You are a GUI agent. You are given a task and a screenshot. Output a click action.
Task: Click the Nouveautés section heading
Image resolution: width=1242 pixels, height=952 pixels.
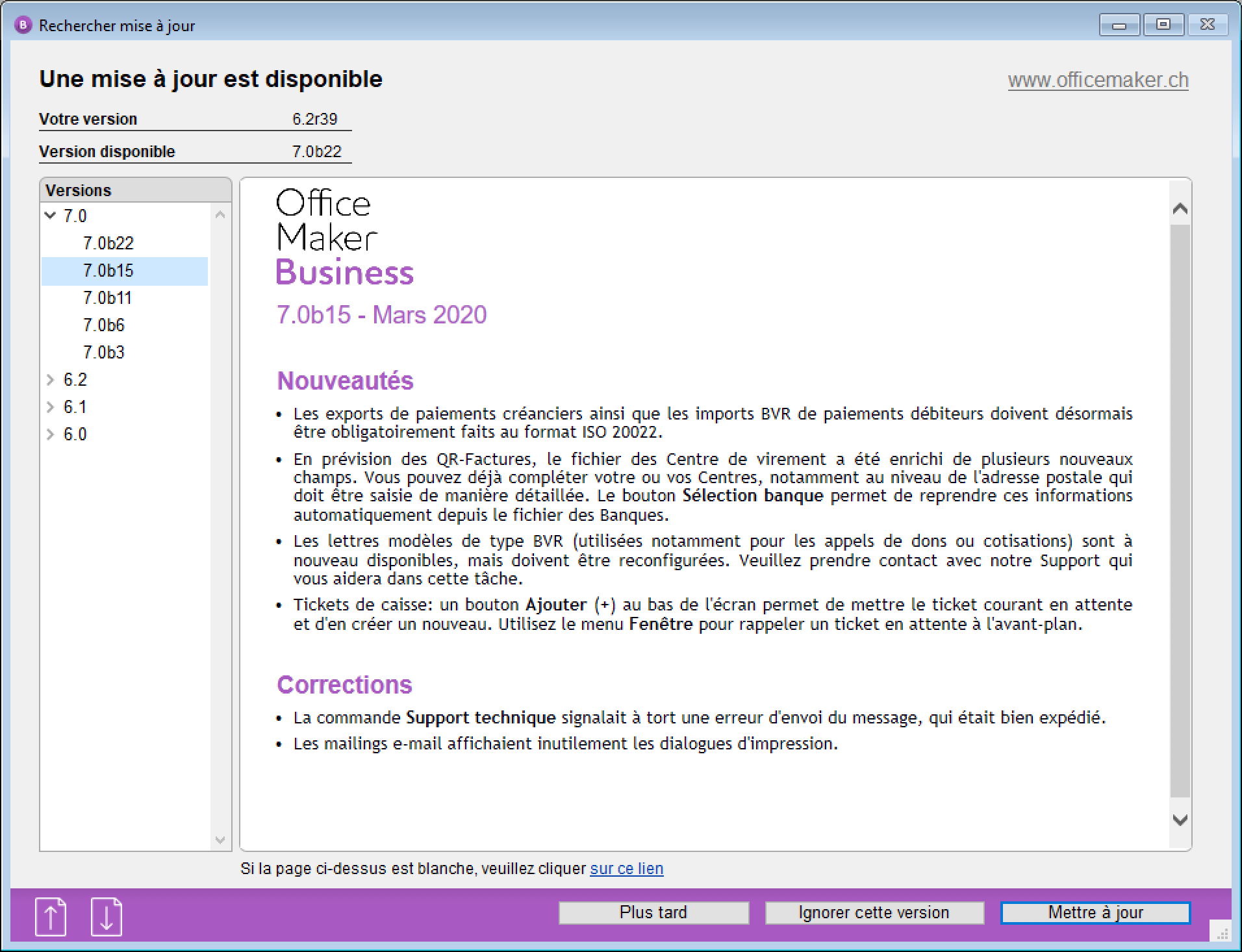[x=346, y=381]
